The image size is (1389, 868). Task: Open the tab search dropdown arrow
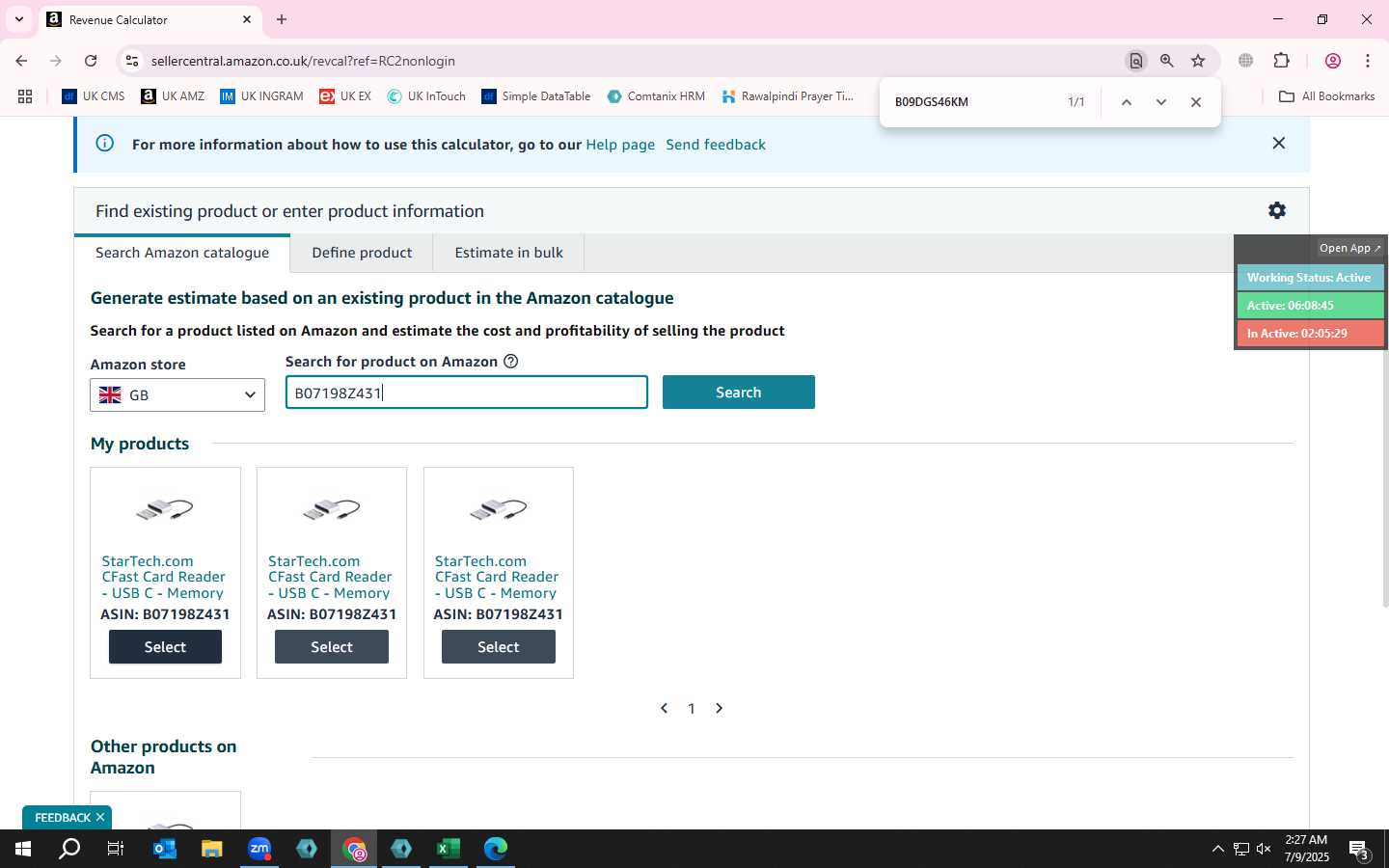click(x=18, y=19)
